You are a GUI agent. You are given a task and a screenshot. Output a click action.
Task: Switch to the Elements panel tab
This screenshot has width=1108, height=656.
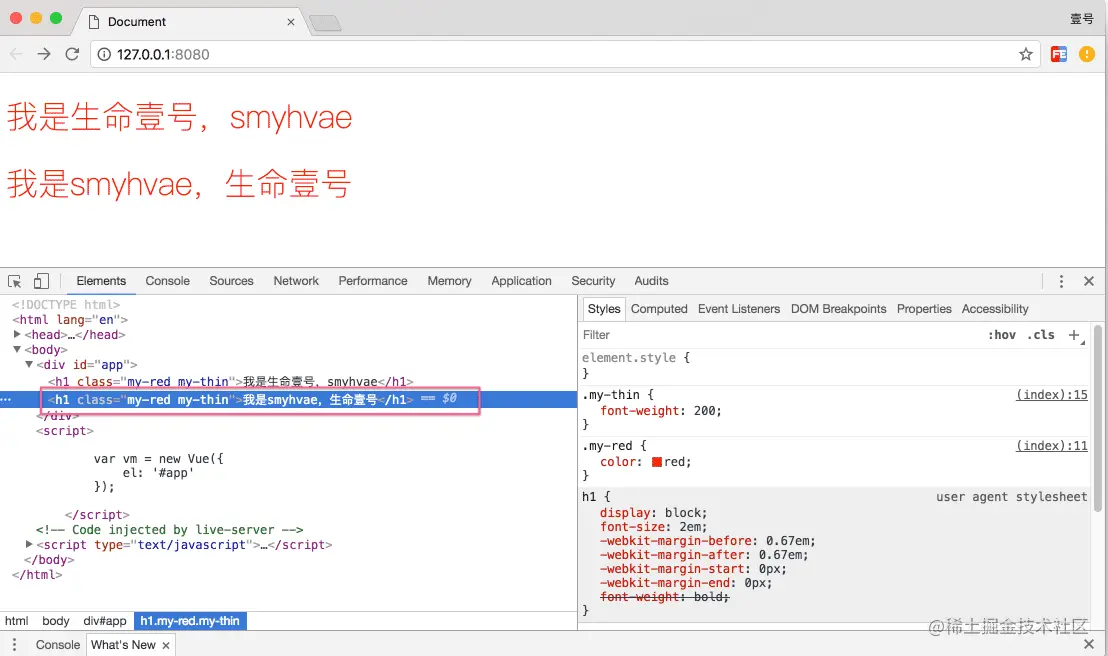(x=101, y=281)
